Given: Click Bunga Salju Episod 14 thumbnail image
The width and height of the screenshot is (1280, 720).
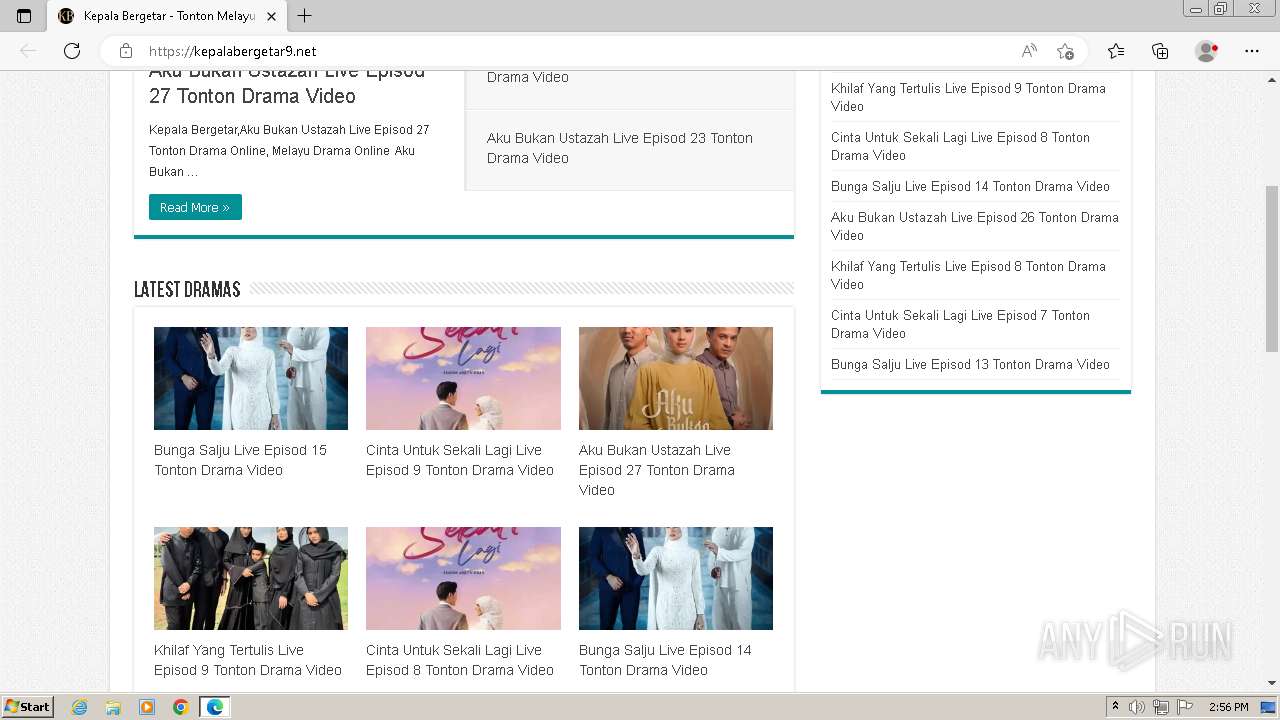Looking at the screenshot, I should (676, 578).
